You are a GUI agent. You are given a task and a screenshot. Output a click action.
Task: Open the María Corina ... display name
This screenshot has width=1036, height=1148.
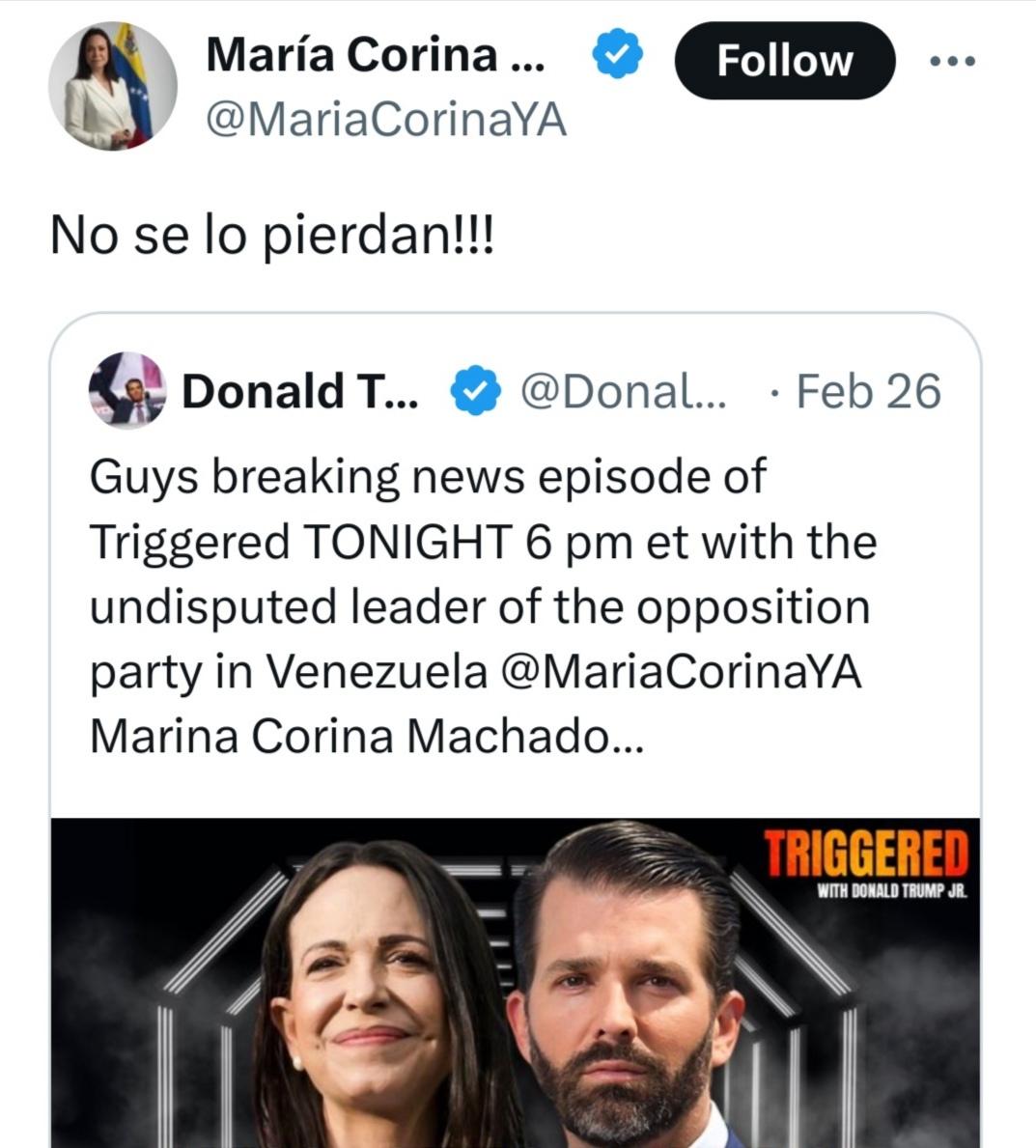coord(375,55)
